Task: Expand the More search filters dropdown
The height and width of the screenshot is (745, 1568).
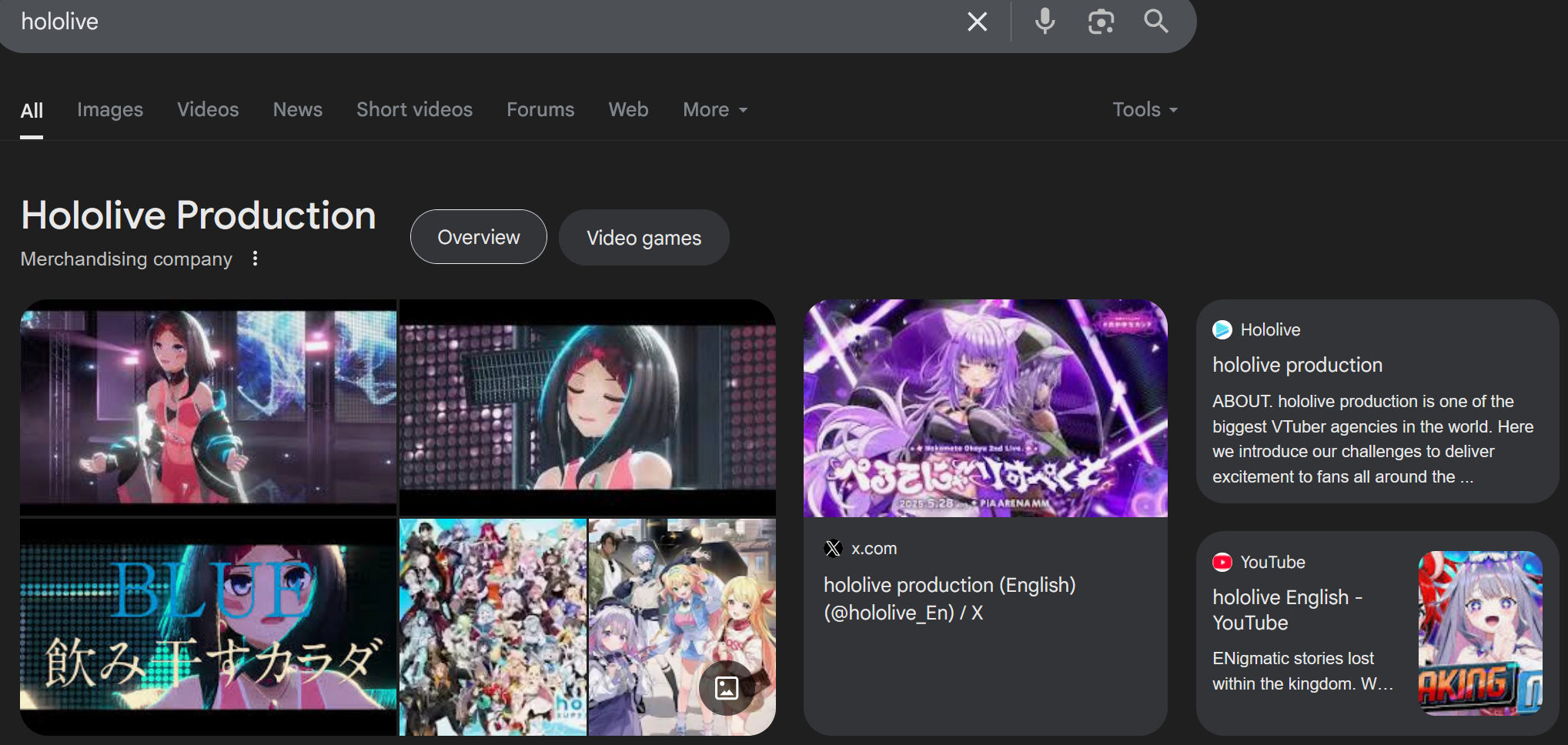Action: tap(715, 109)
